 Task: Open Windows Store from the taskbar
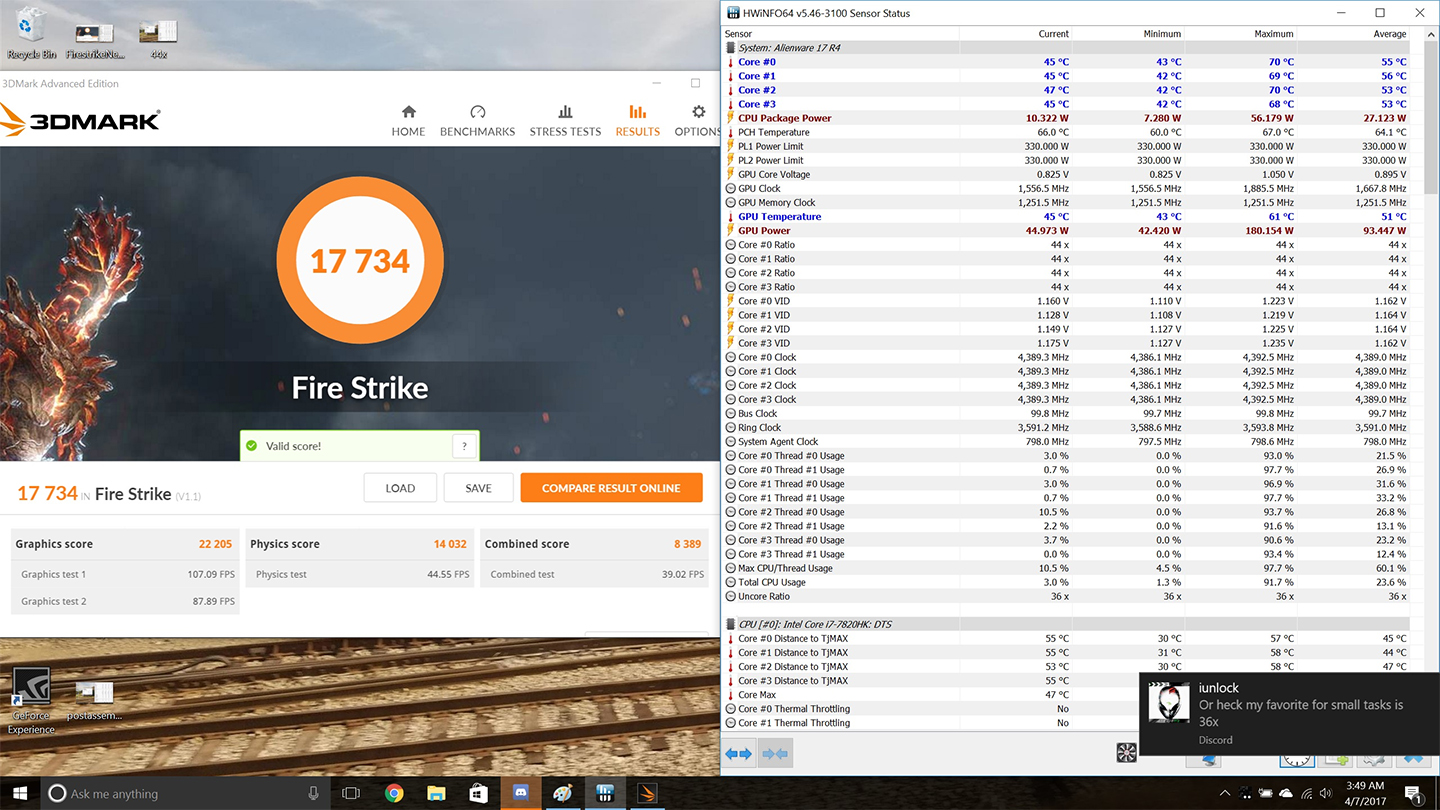click(x=478, y=793)
